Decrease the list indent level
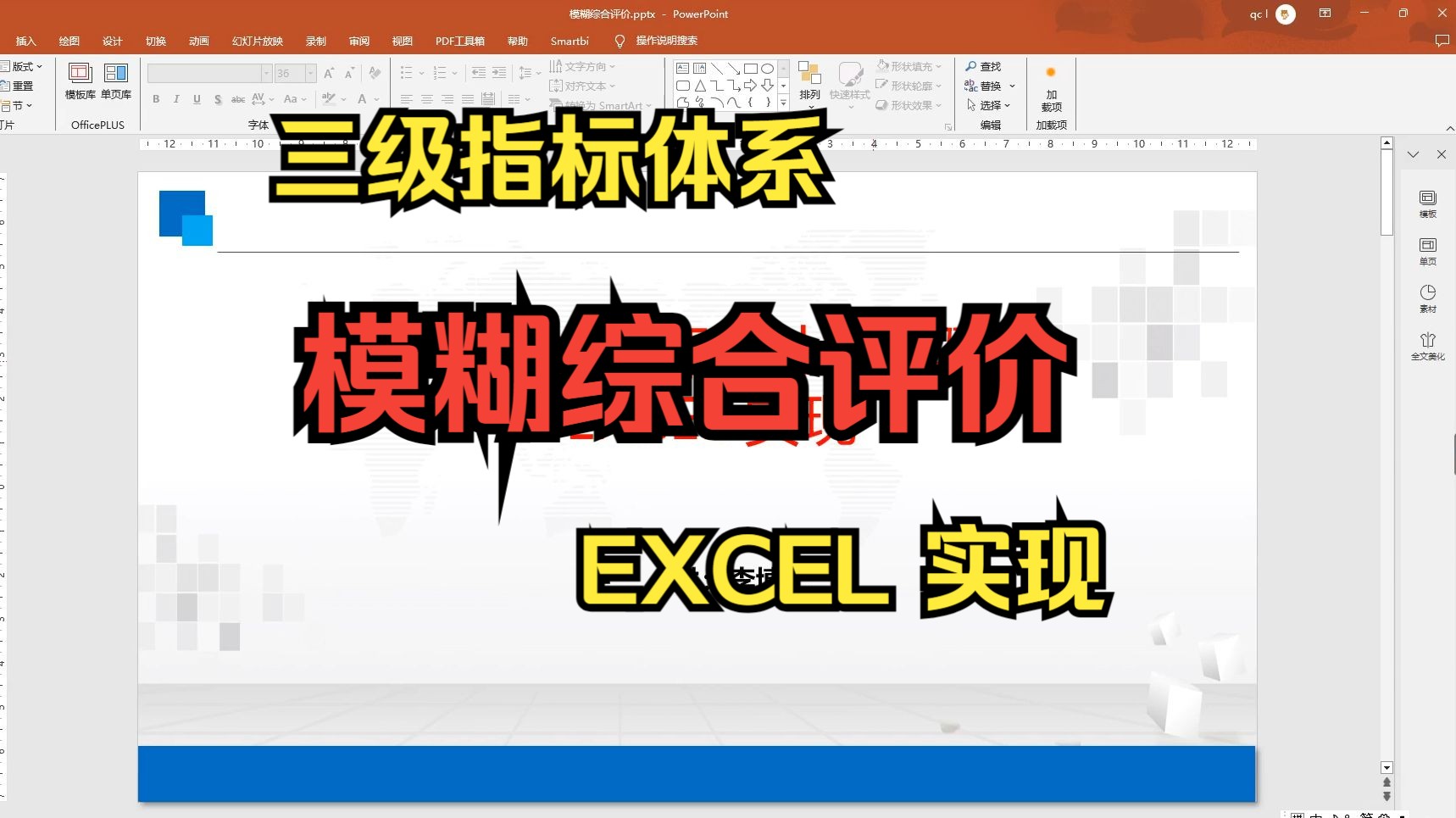The width and height of the screenshot is (1456, 818). pos(479,74)
